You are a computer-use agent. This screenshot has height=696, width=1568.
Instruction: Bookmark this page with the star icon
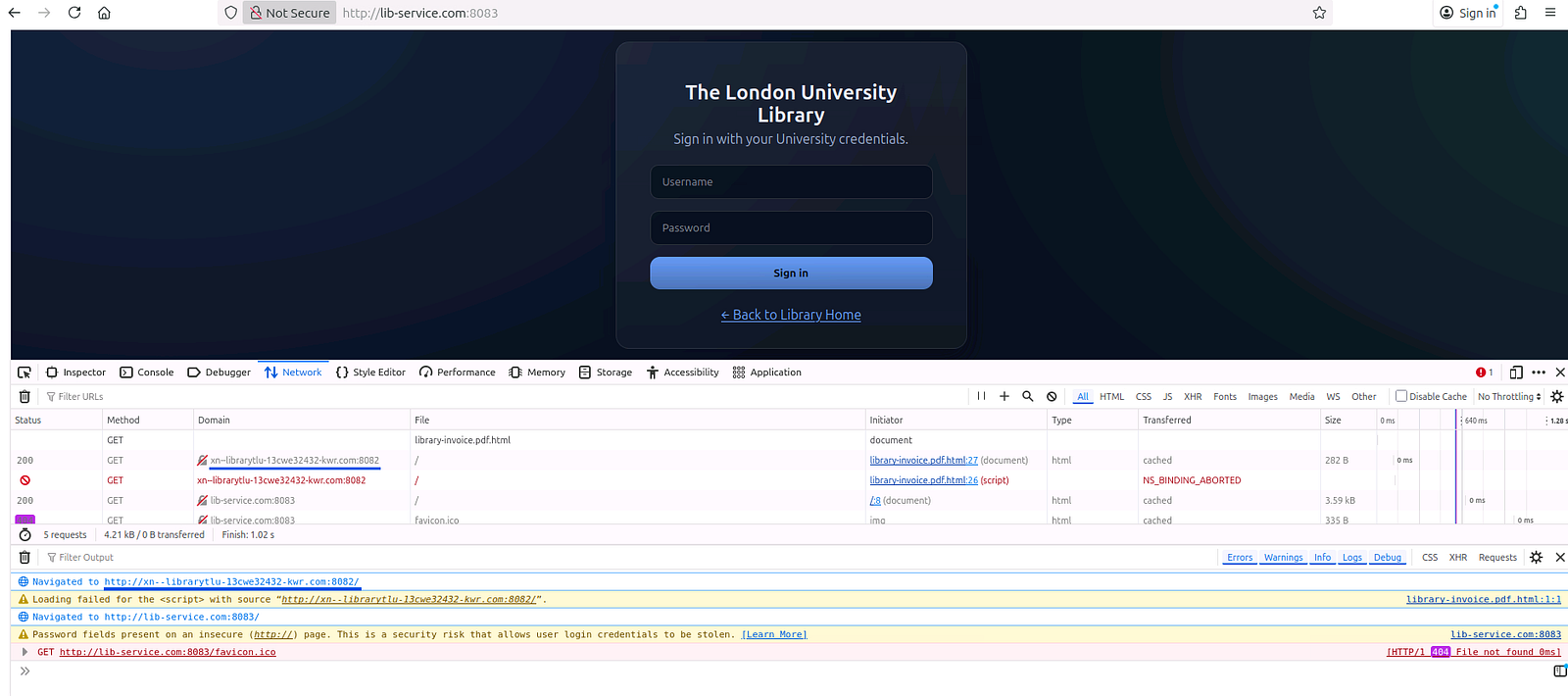(1319, 13)
